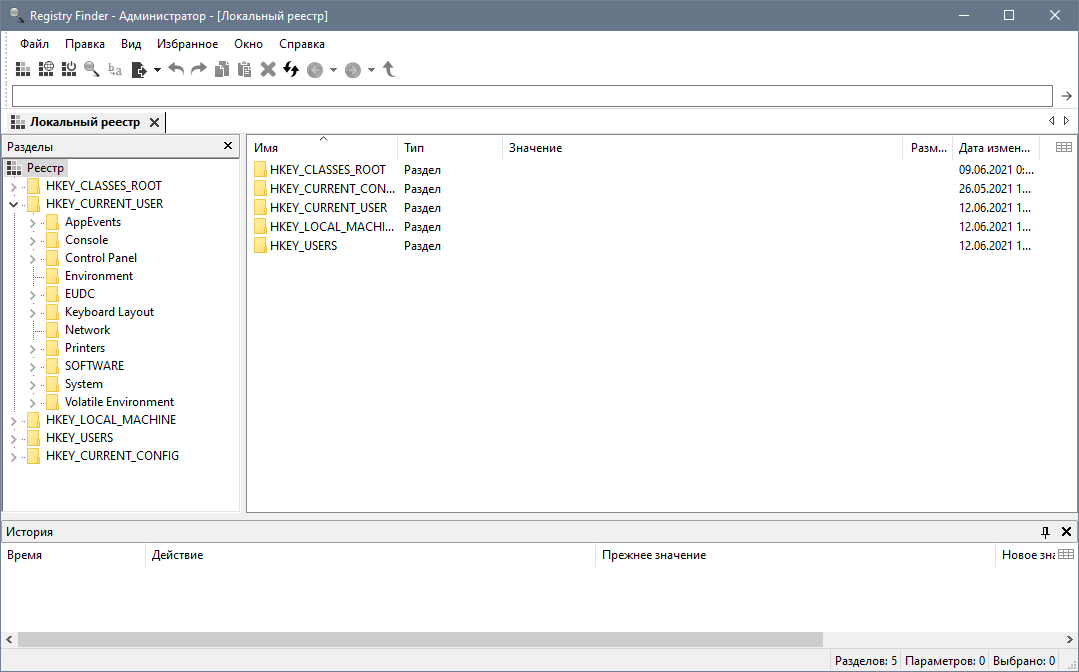Pin the История panel with pushpin
The width and height of the screenshot is (1079, 672).
tap(1046, 532)
